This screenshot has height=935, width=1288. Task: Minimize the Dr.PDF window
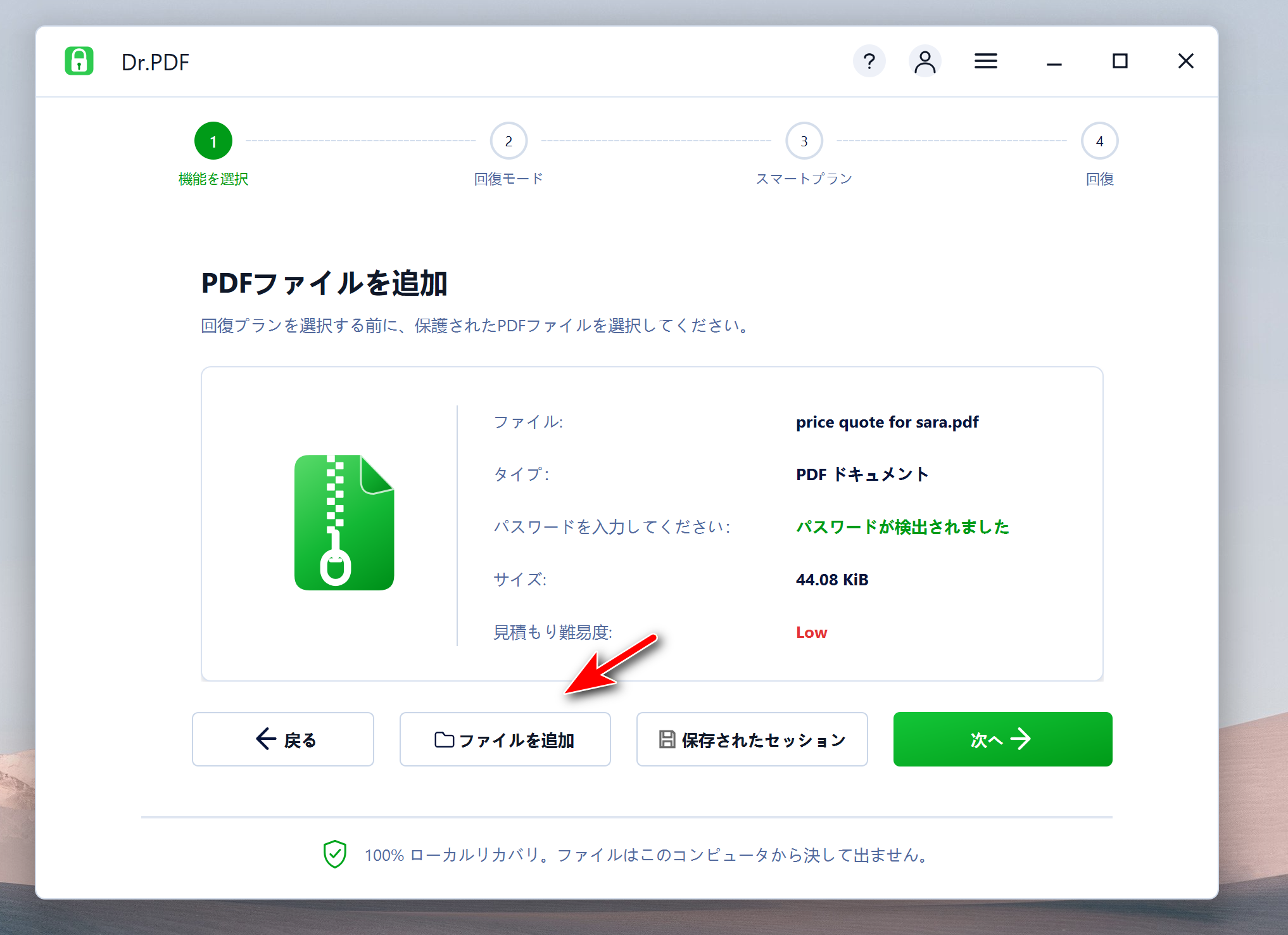(1054, 63)
